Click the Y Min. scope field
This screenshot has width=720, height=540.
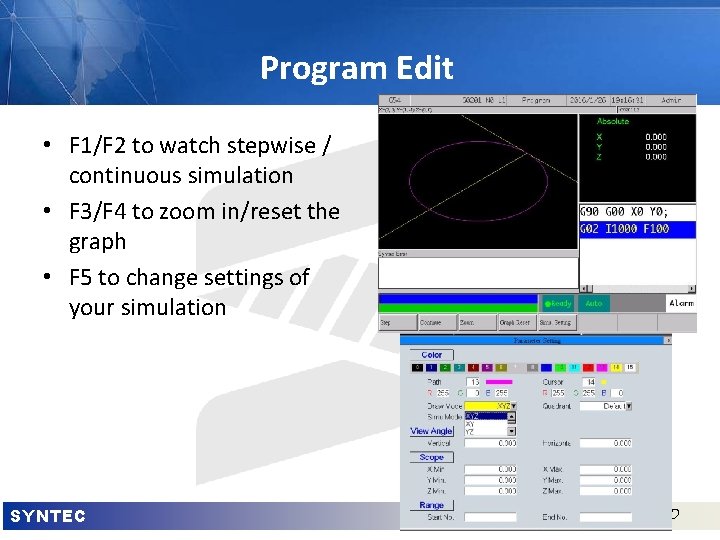pos(490,480)
